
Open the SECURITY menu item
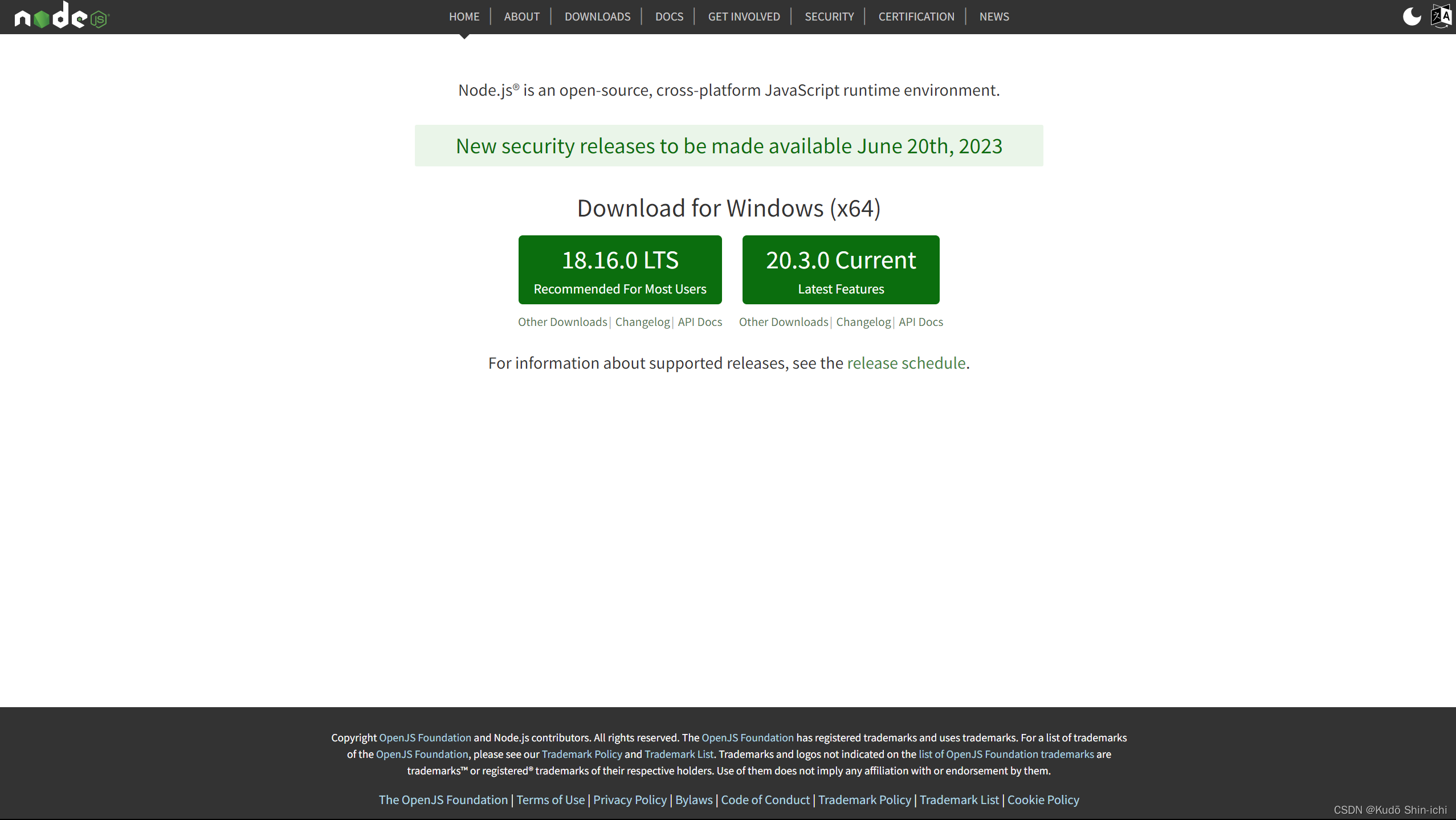(x=829, y=17)
